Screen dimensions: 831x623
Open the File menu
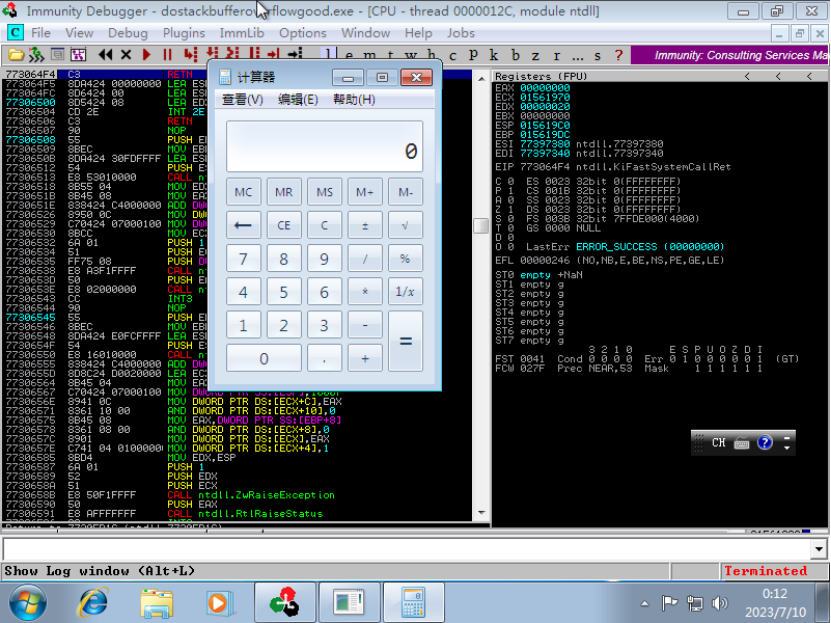point(41,33)
